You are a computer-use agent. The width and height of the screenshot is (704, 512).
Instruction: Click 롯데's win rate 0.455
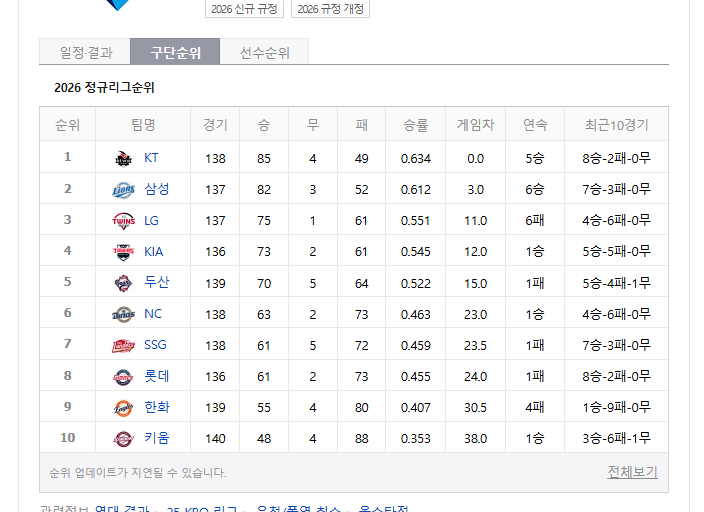(x=416, y=376)
